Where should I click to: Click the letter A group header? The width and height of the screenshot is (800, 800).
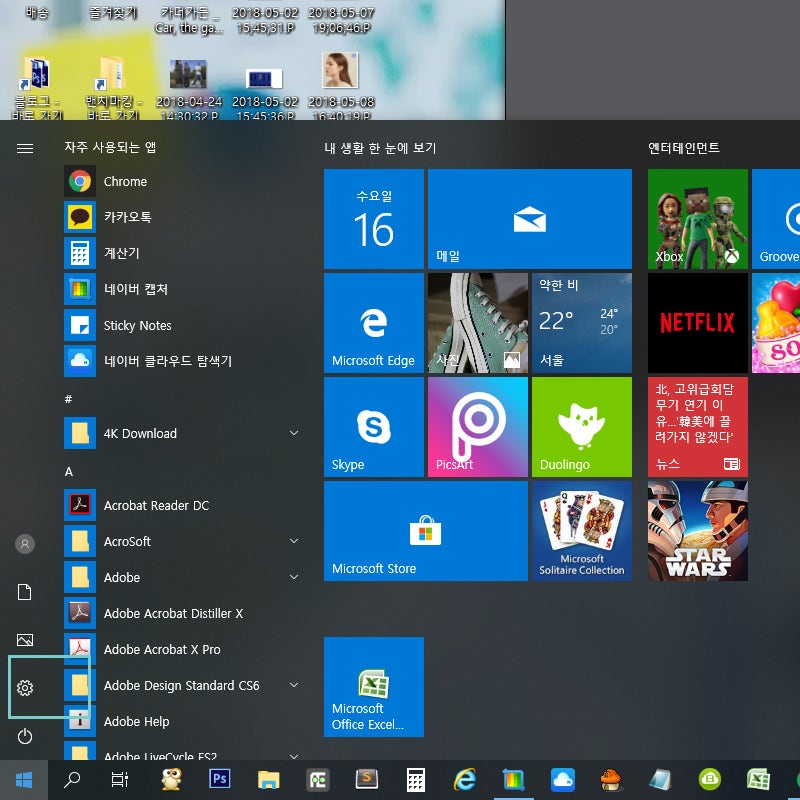pyautogui.click(x=69, y=472)
